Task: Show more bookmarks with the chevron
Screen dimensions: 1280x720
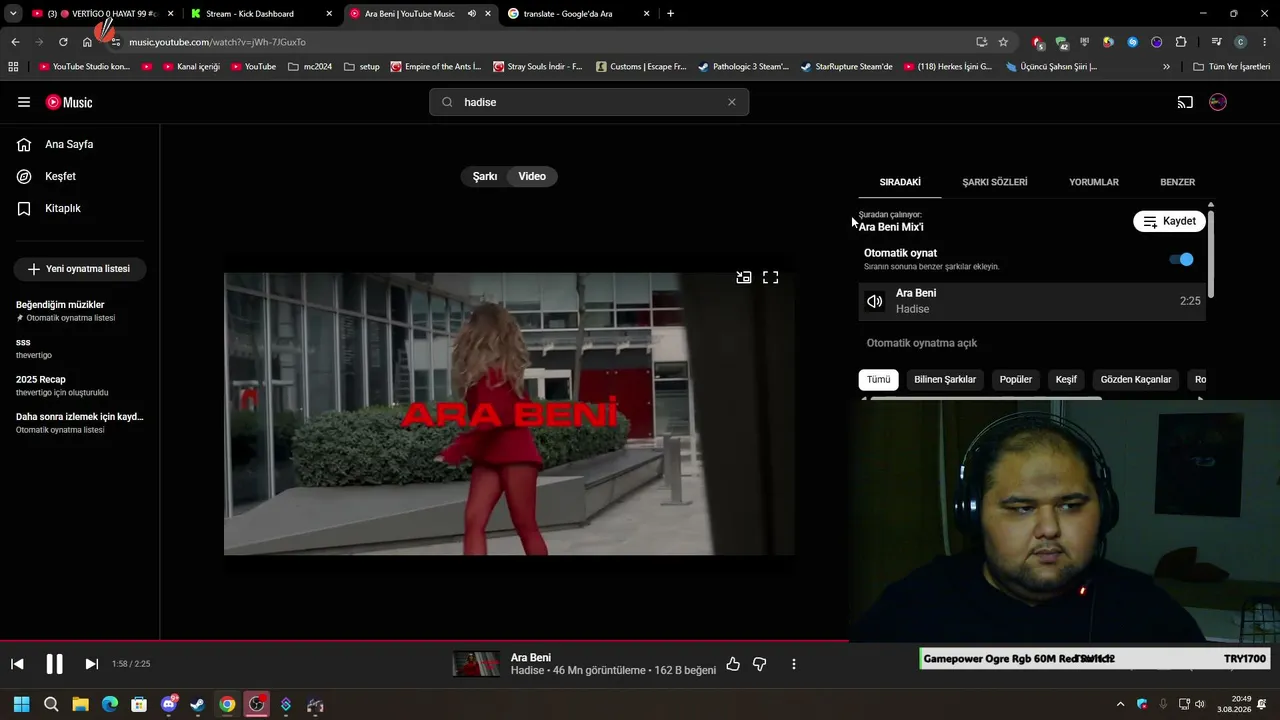Action: pyautogui.click(x=1166, y=67)
